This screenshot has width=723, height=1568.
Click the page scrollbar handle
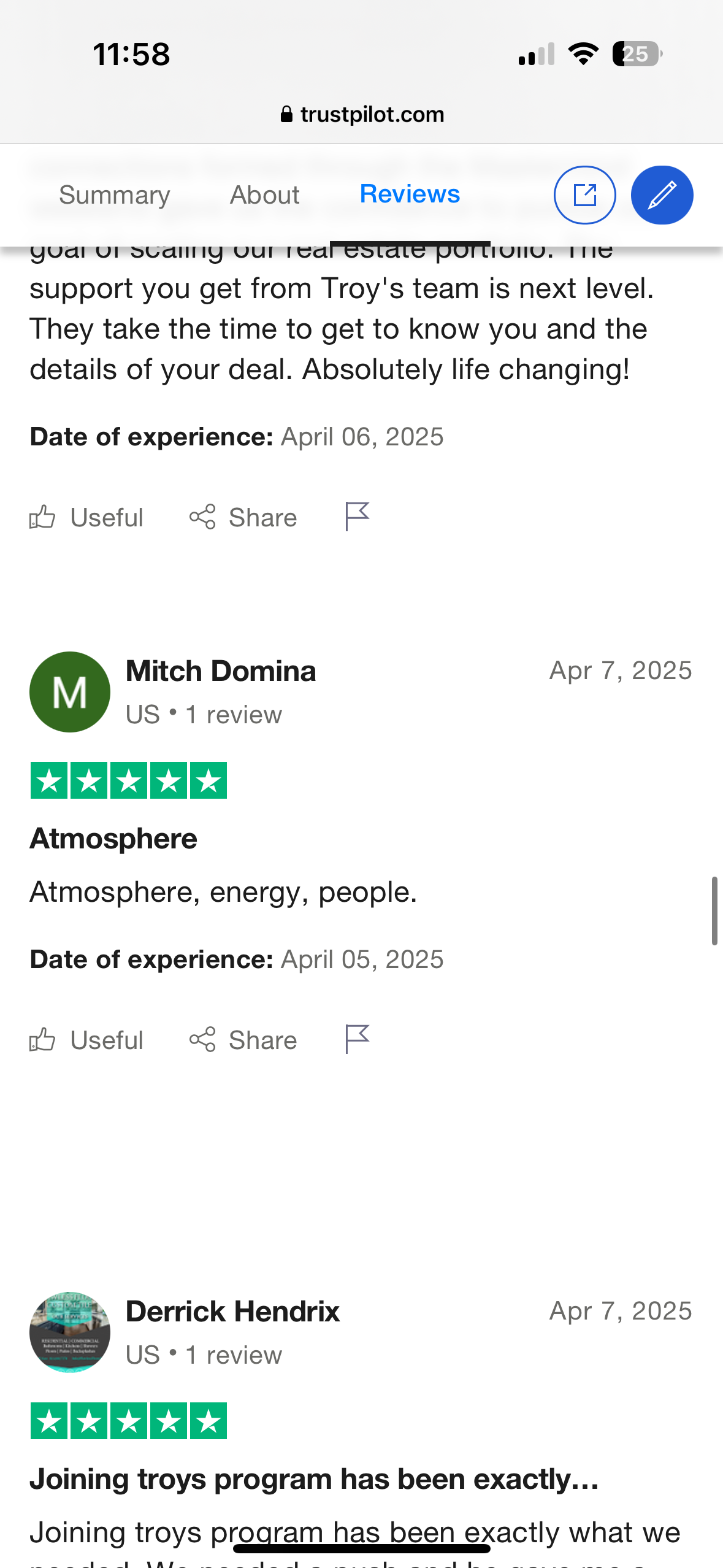point(714,911)
